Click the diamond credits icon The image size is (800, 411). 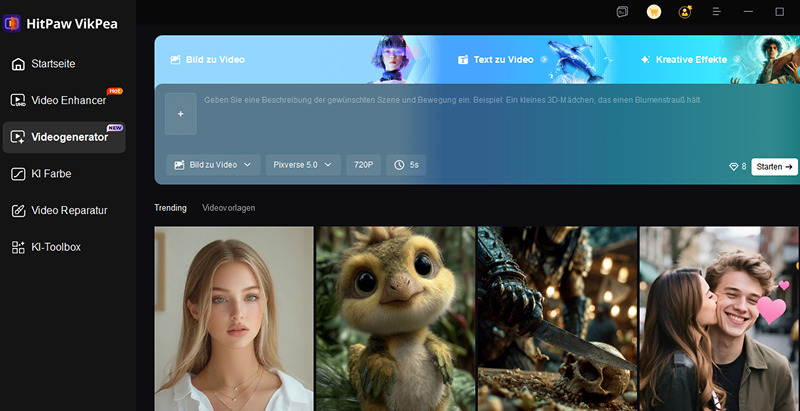[x=734, y=167]
